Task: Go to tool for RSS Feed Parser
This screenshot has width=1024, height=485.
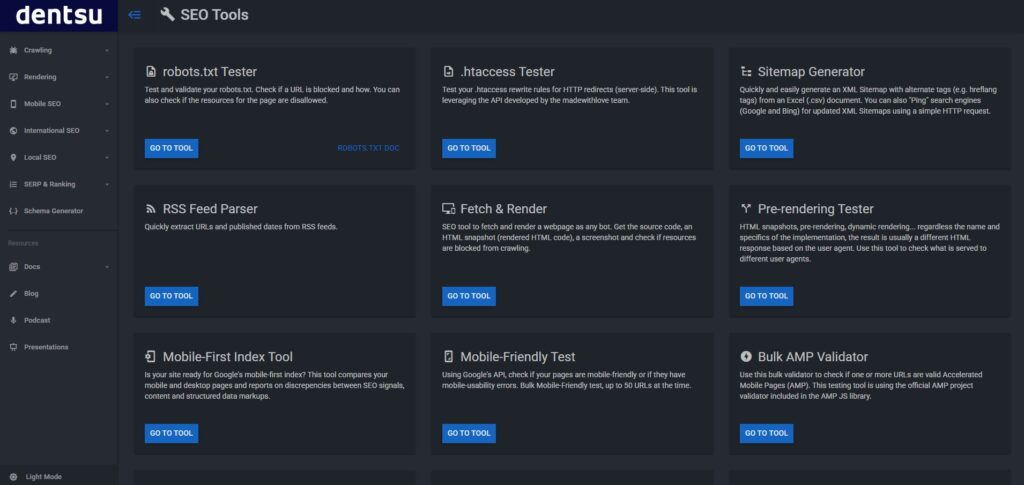Action: coord(171,296)
